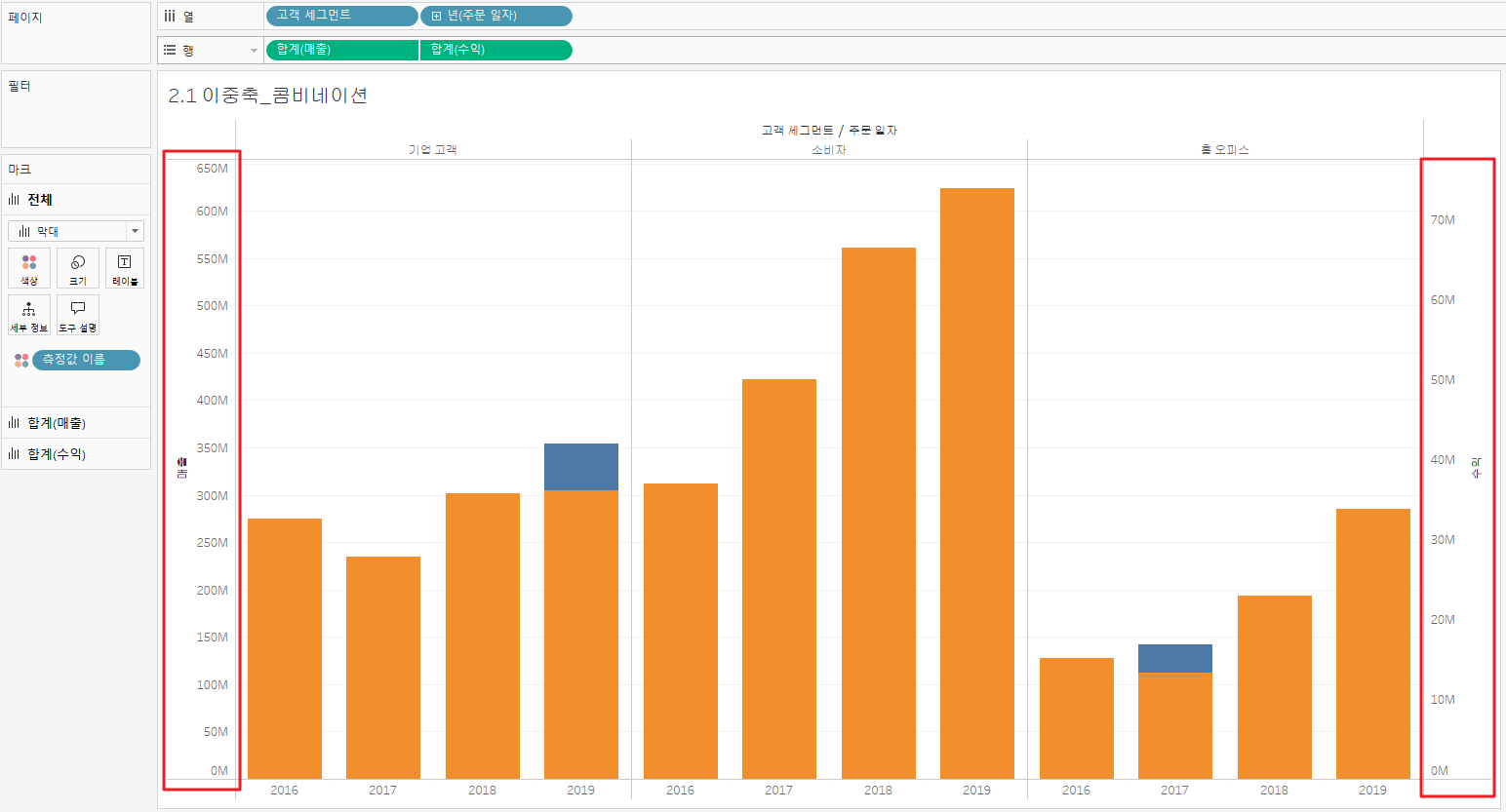This screenshot has width=1506, height=812.
Task: Open the 막대 mark type dropdown
Action: [76, 231]
